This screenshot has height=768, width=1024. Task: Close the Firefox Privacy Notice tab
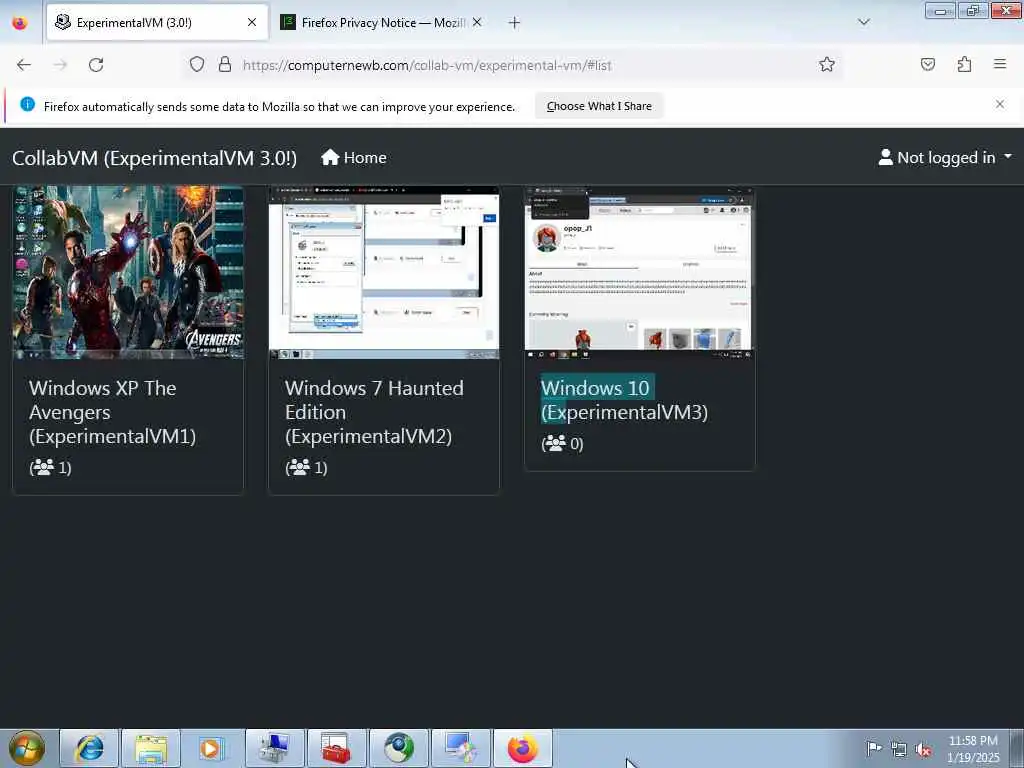coord(477,22)
